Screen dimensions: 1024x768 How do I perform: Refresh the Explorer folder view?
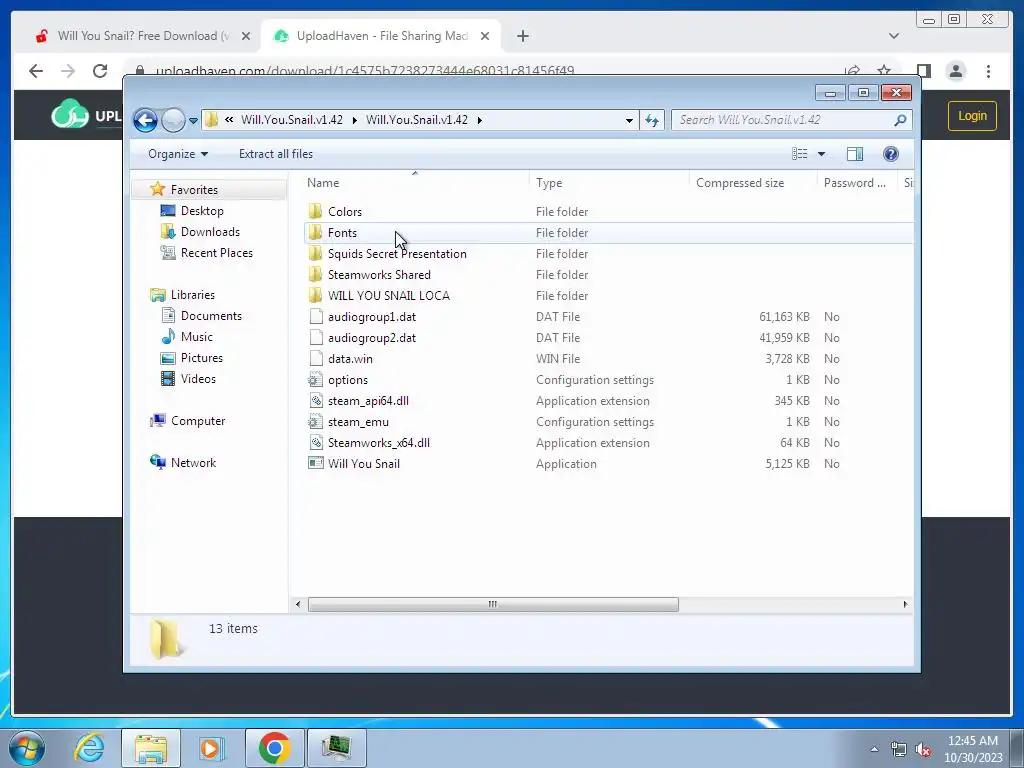pos(652,120)
